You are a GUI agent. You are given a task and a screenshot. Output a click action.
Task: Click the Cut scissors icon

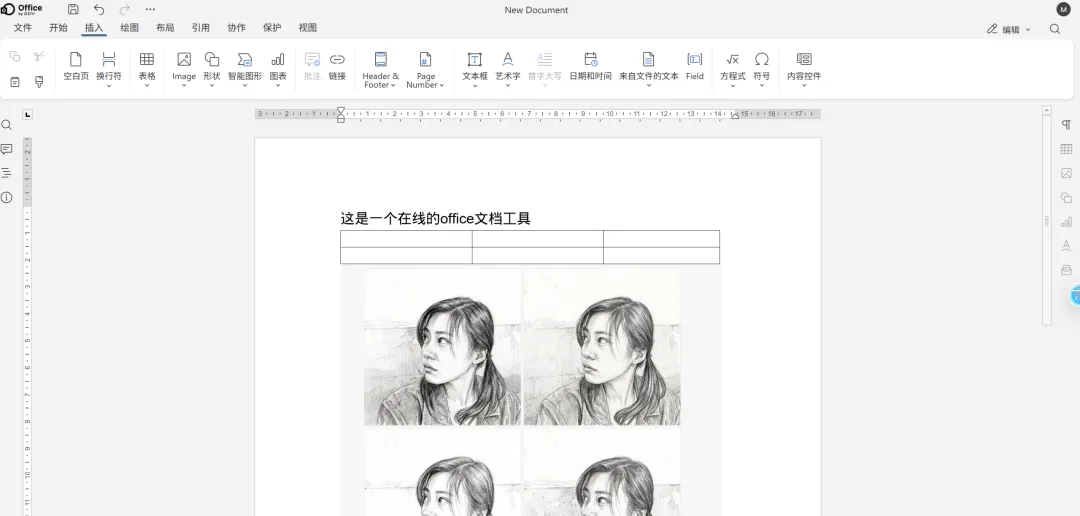point(39,56)
